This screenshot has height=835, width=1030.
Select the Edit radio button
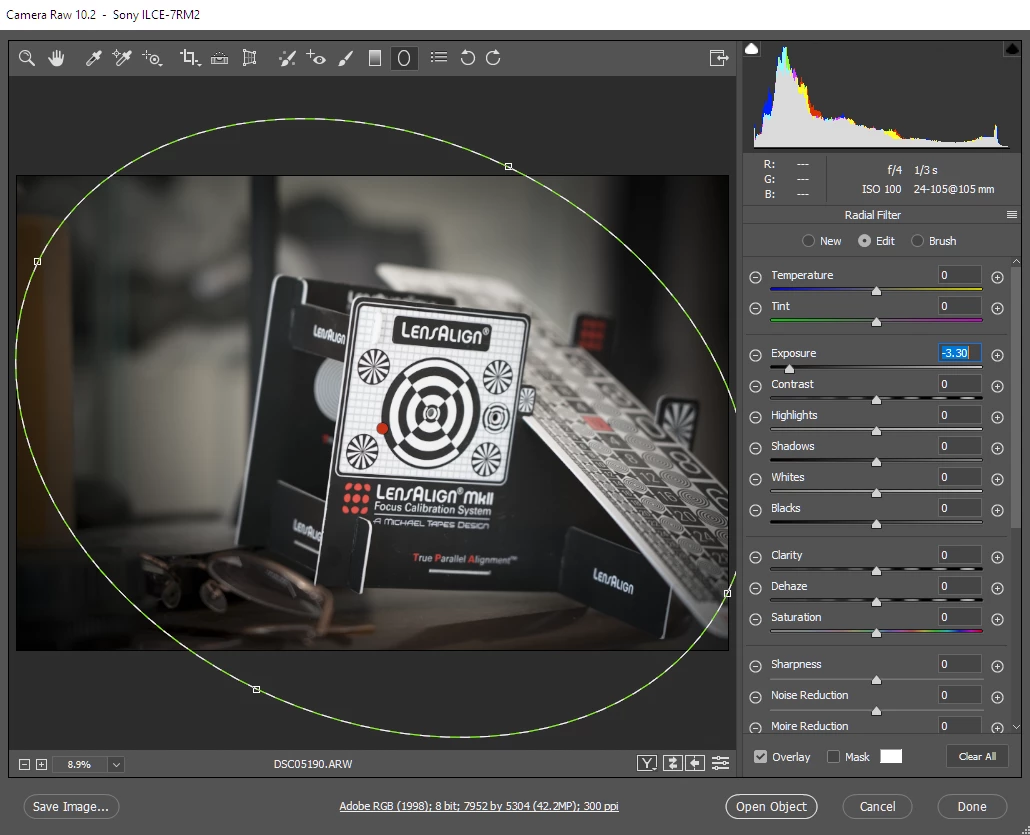pyautogui.click(x=864, y=241)
